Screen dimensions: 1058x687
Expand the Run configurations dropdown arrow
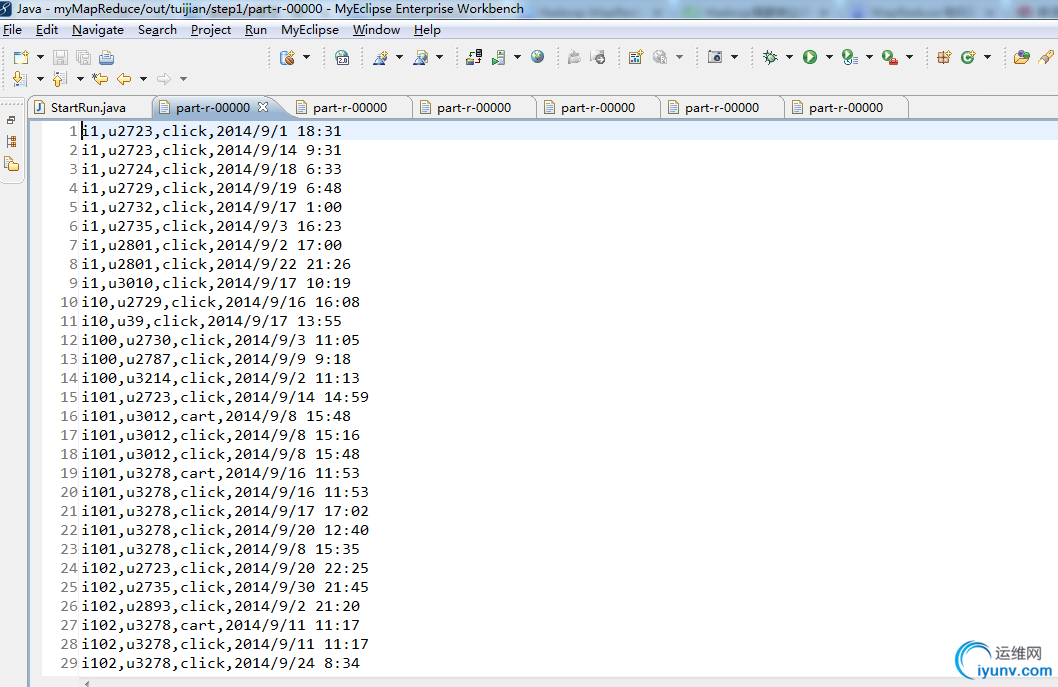829,57
